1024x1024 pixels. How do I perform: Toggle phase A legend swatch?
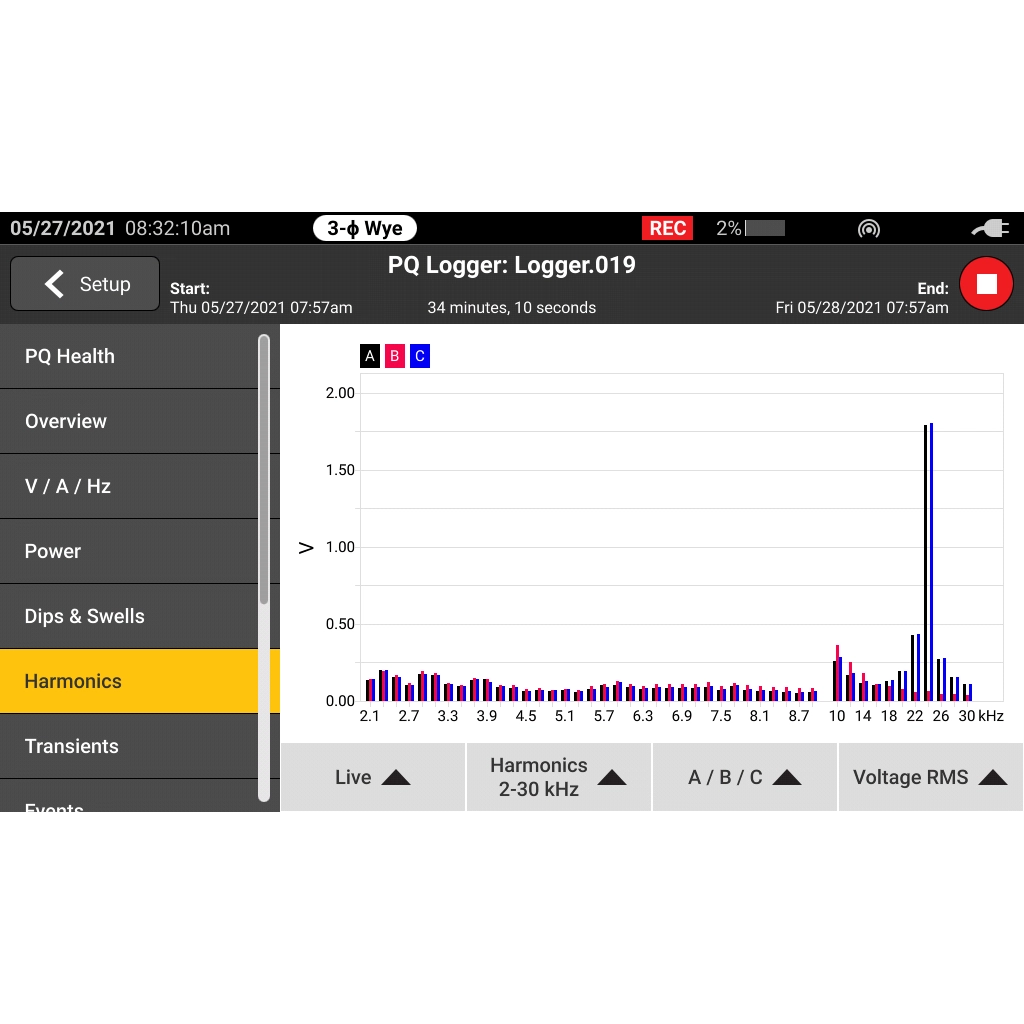click(x=370, y=356)
